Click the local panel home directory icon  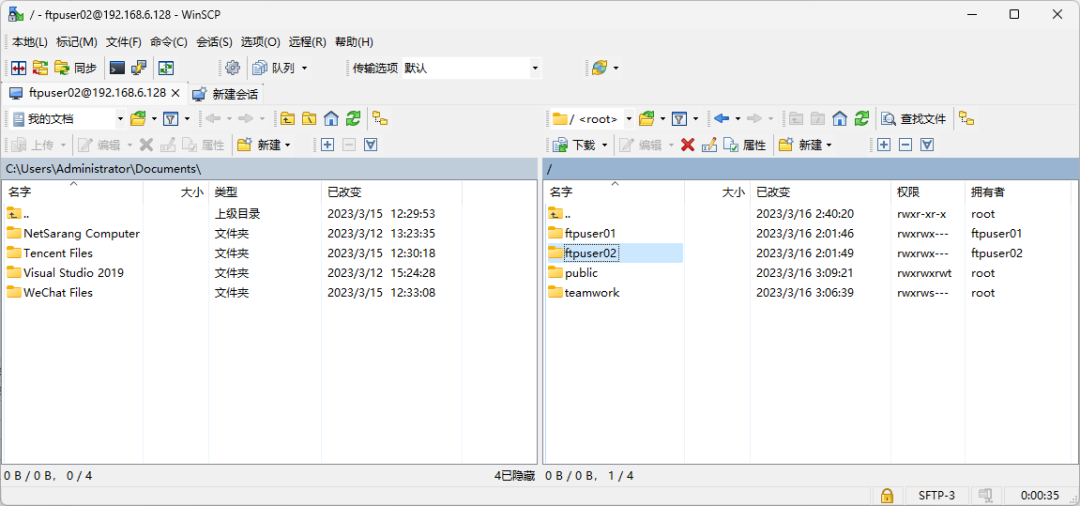coord(331,119)
